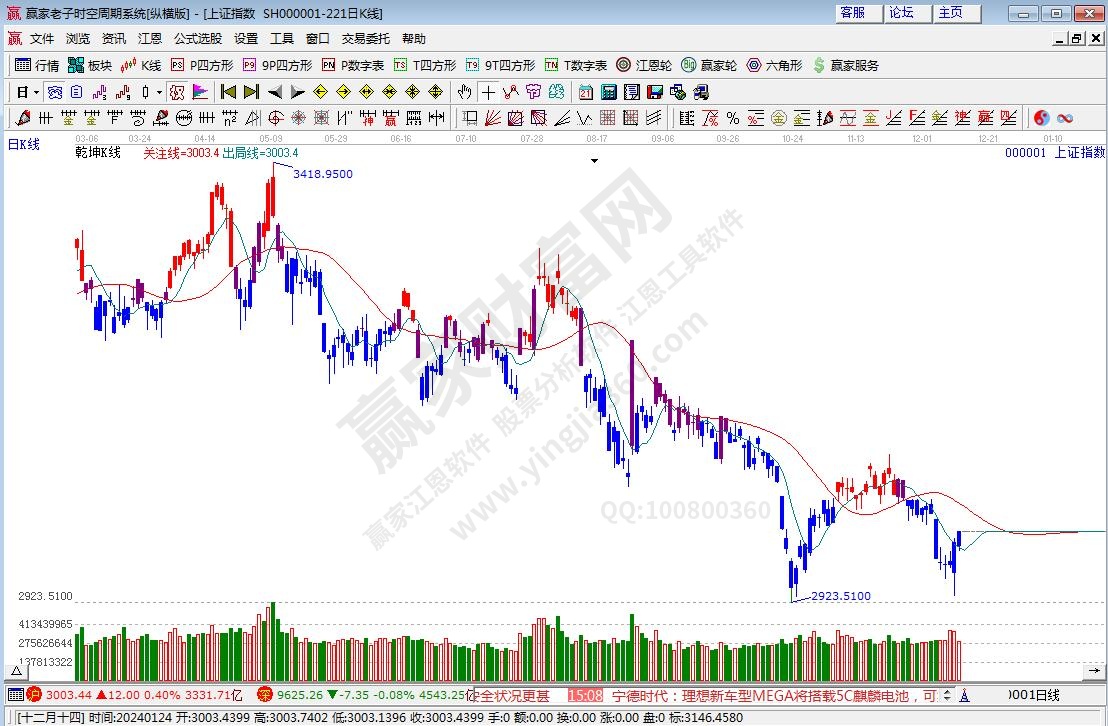Click the 赢家服务 dollar icon

846,65
